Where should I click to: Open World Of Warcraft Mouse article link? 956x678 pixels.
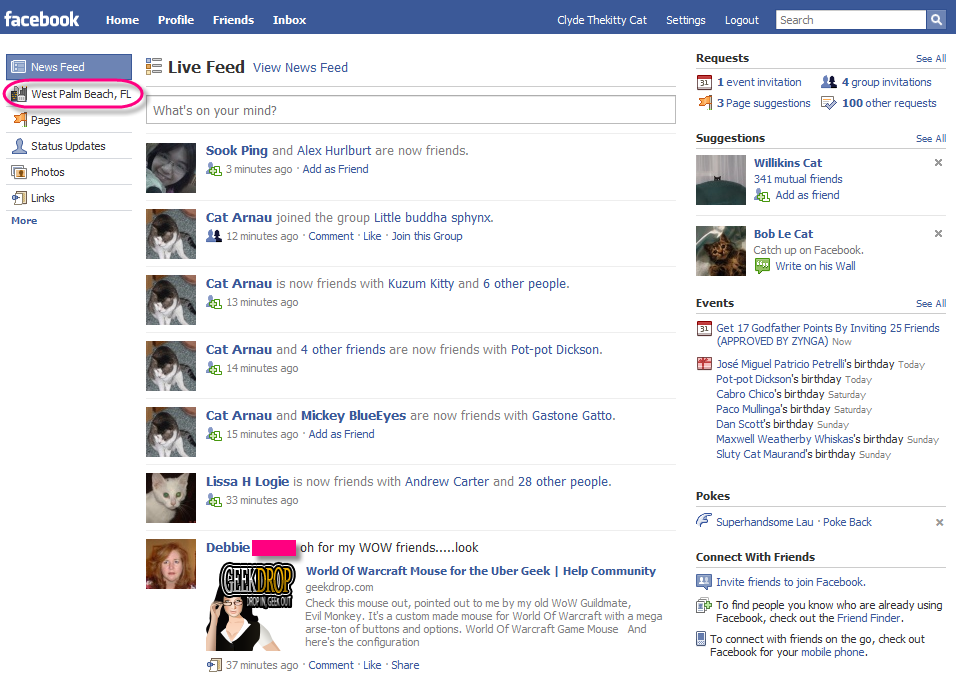click(x=481, y=571)
